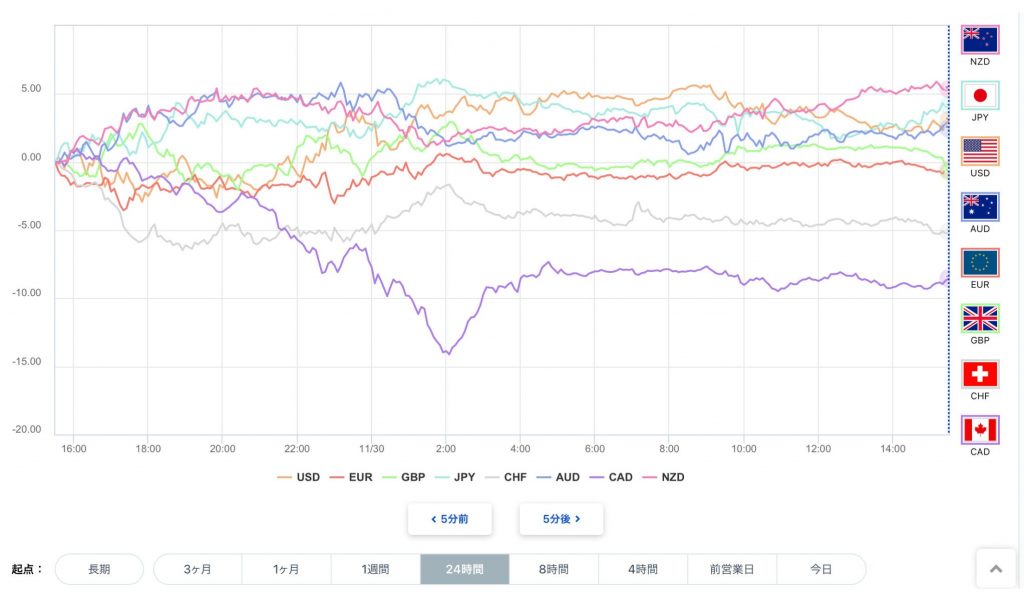The width and height of the screenshot is (1024, 601).
Task: Hide the JPY line via the legend
Action: (x=455, y=477)
